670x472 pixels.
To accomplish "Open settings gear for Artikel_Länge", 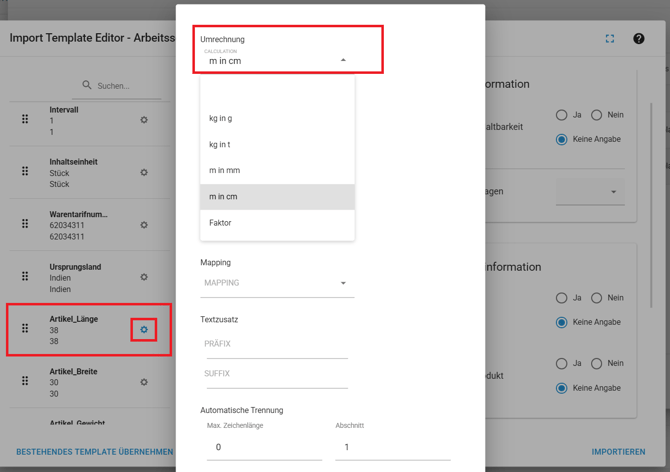I will tap(144, 329).
